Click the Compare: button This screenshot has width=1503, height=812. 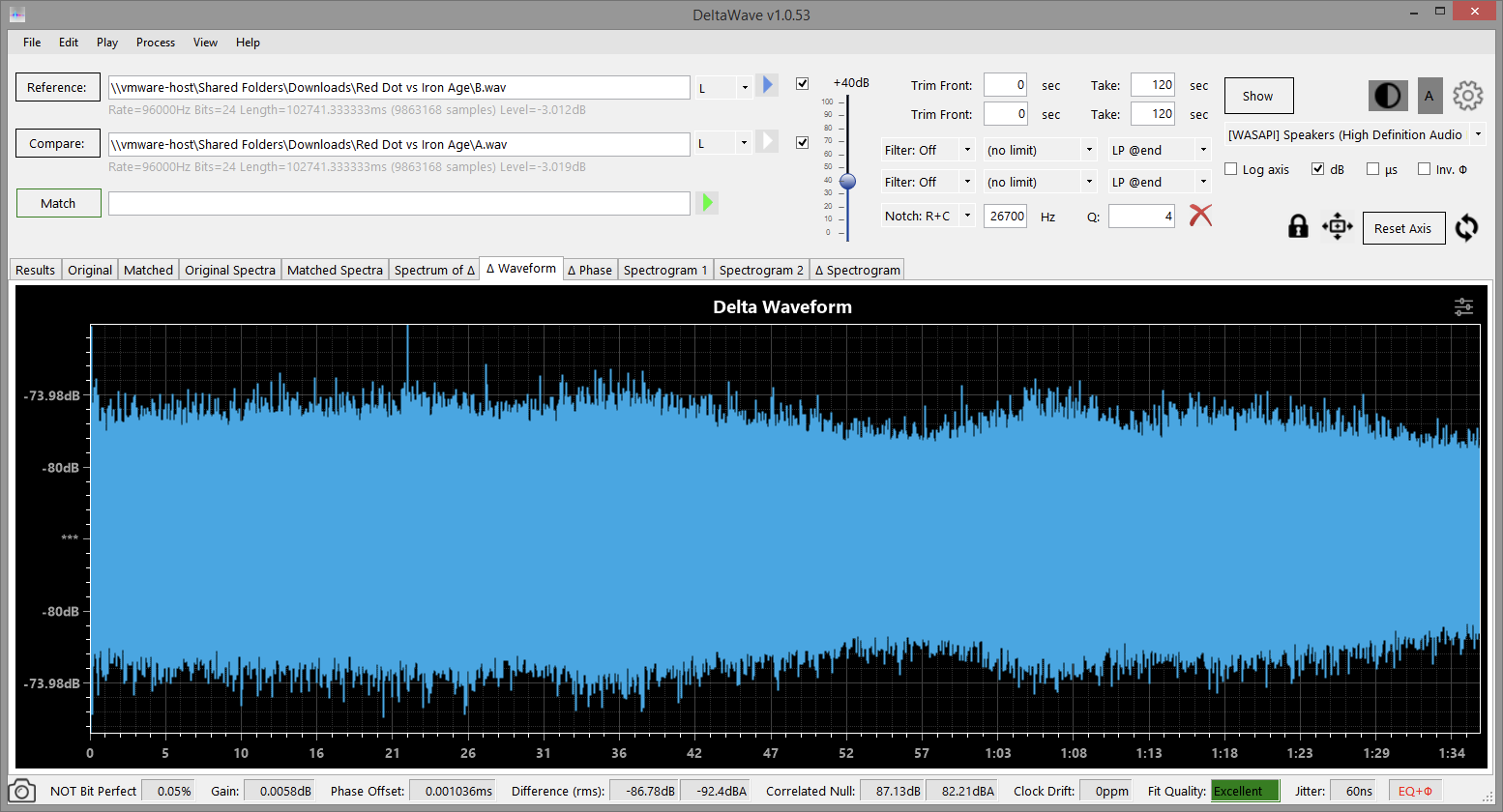(x=57, y=143)
